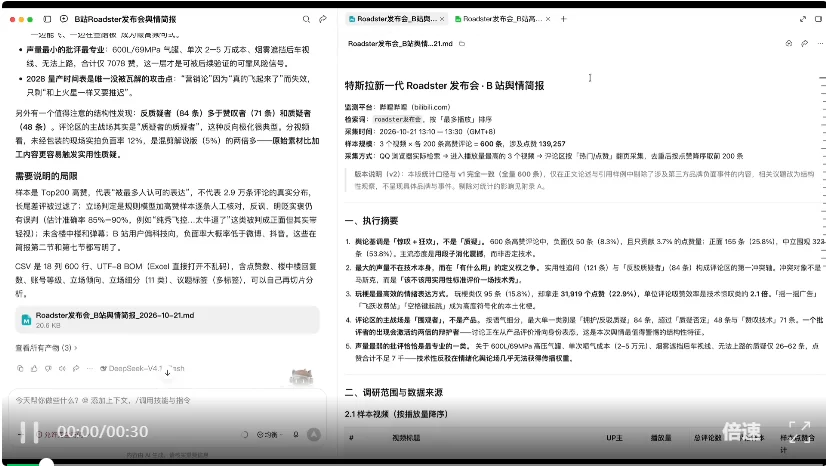Click the video progress bar handle
Screen dimensions: 826x466
[x=46, y=463]
